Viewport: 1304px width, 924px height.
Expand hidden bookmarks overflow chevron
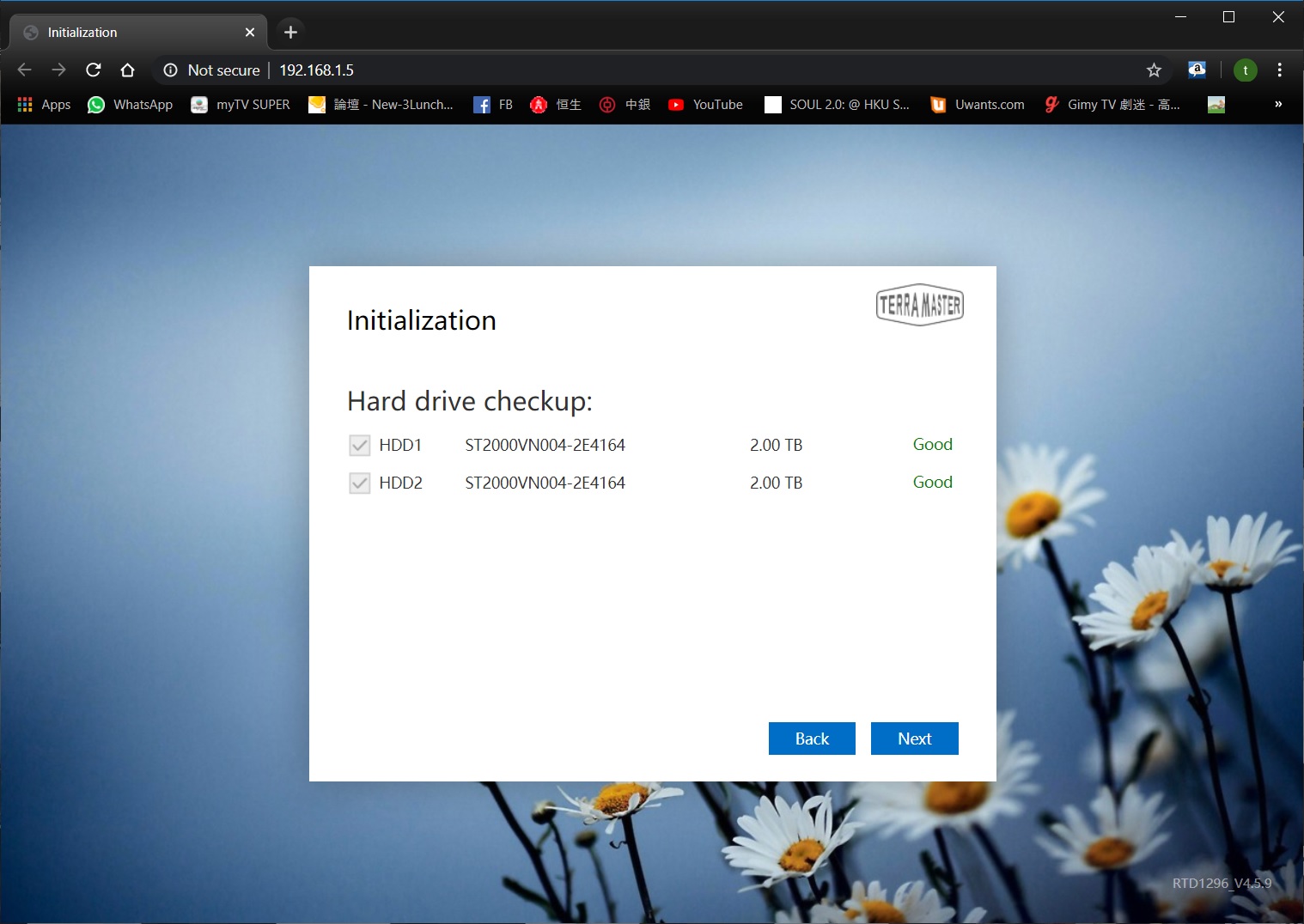point(1277,105)
